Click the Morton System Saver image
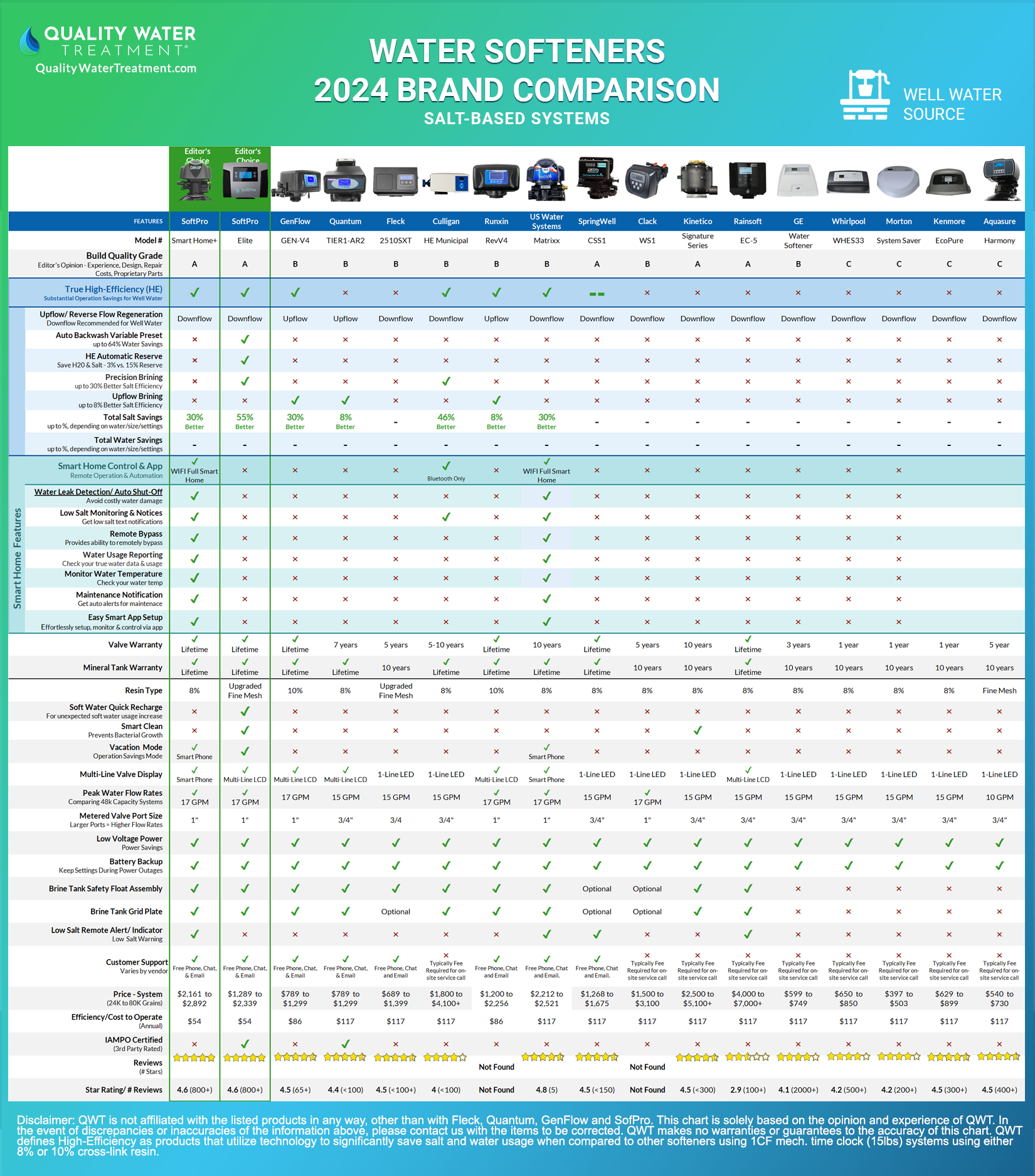This screenshot has width=1035, height=1176. 898,181
